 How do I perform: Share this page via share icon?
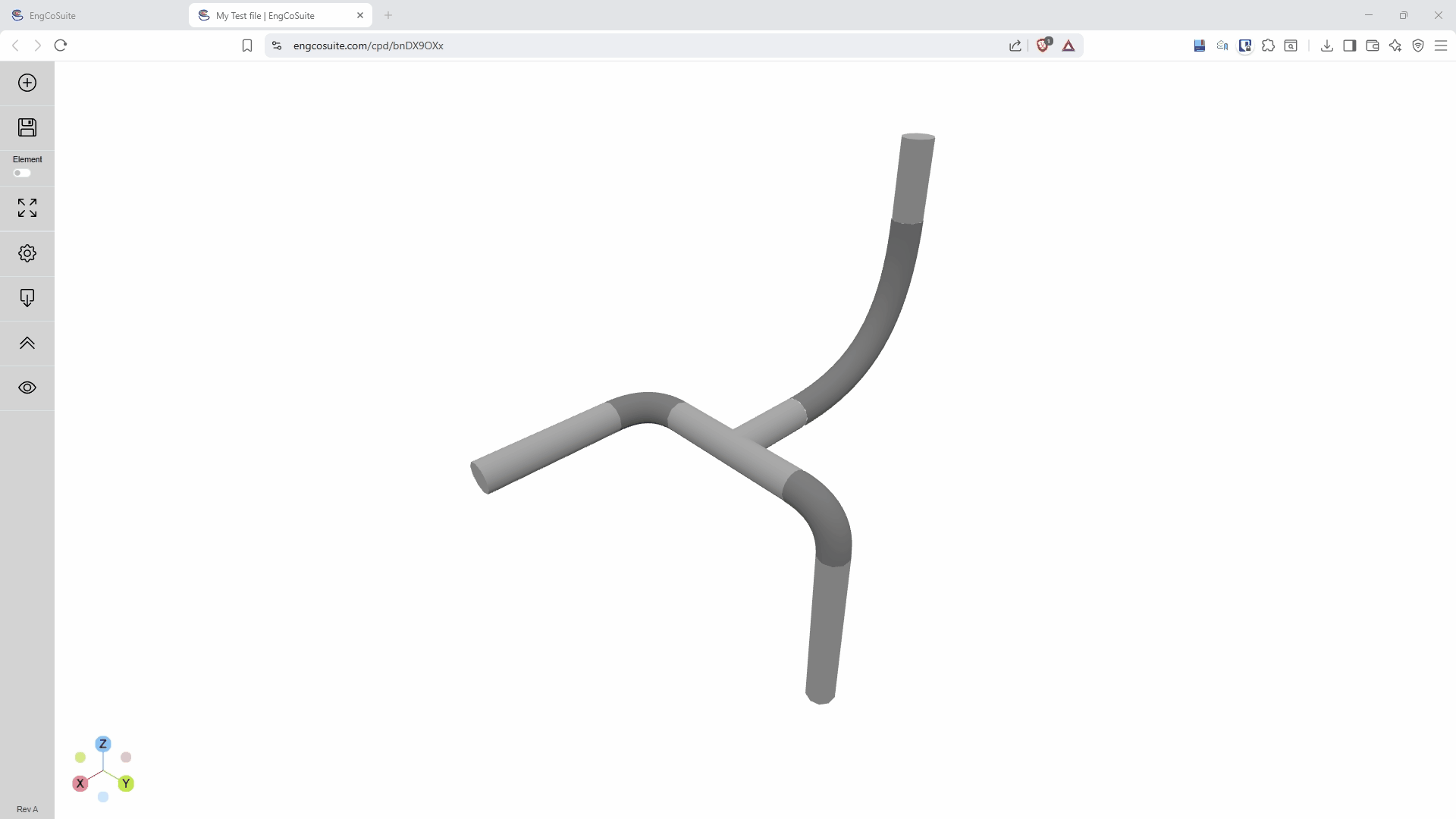(1015, 45)
